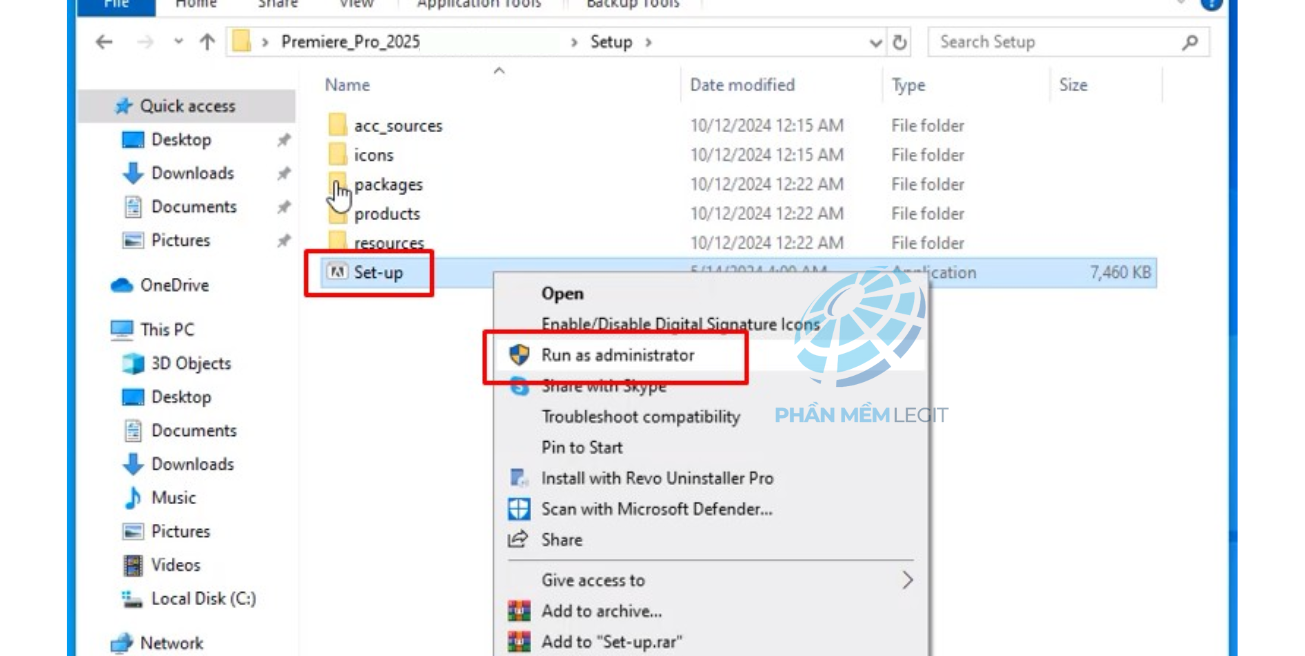Select Enable/Disable Digital Signature Icons
The width and height of the screenshot is (1305, 656).
[680, 324]
